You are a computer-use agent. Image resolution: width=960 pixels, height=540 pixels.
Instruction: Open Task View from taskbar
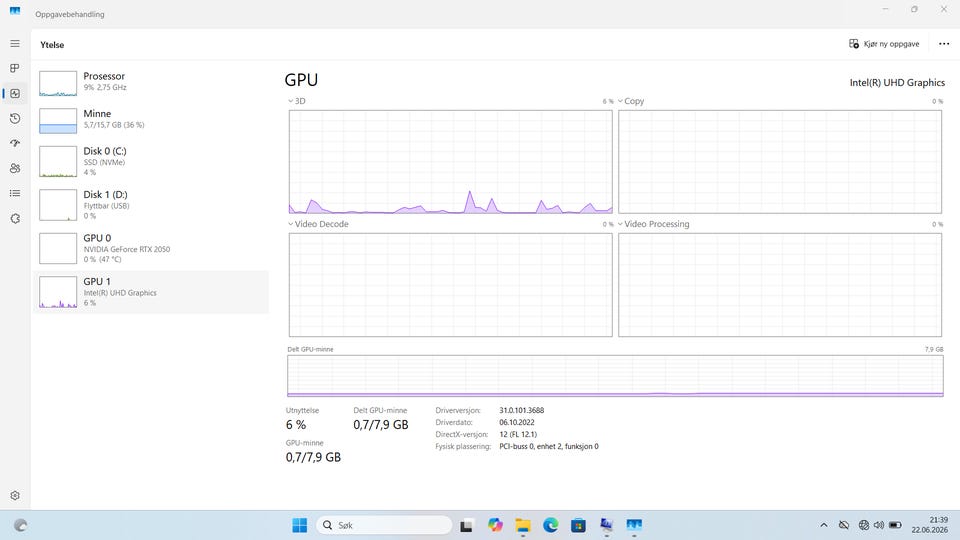coord(467,525)
